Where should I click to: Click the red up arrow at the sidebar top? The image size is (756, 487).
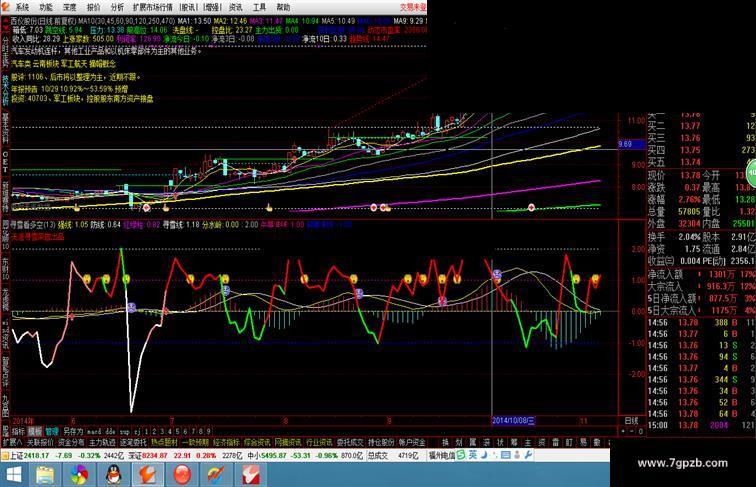click(x=5, y=21)
